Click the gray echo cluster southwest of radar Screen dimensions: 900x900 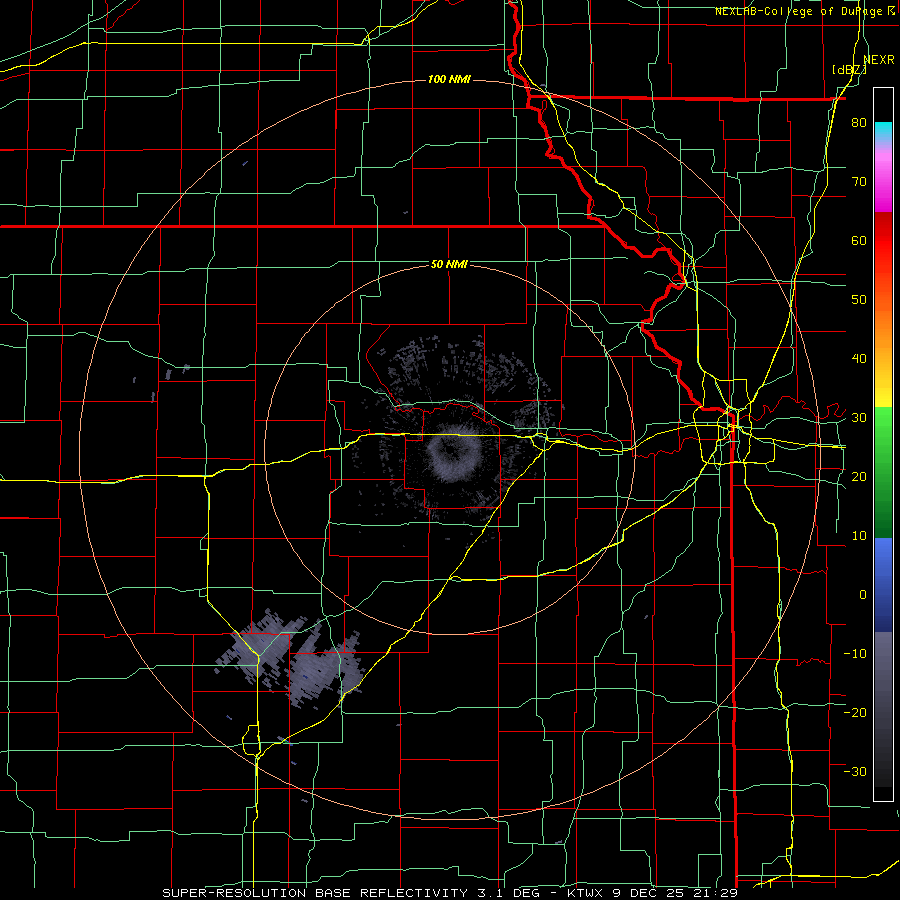290,658
